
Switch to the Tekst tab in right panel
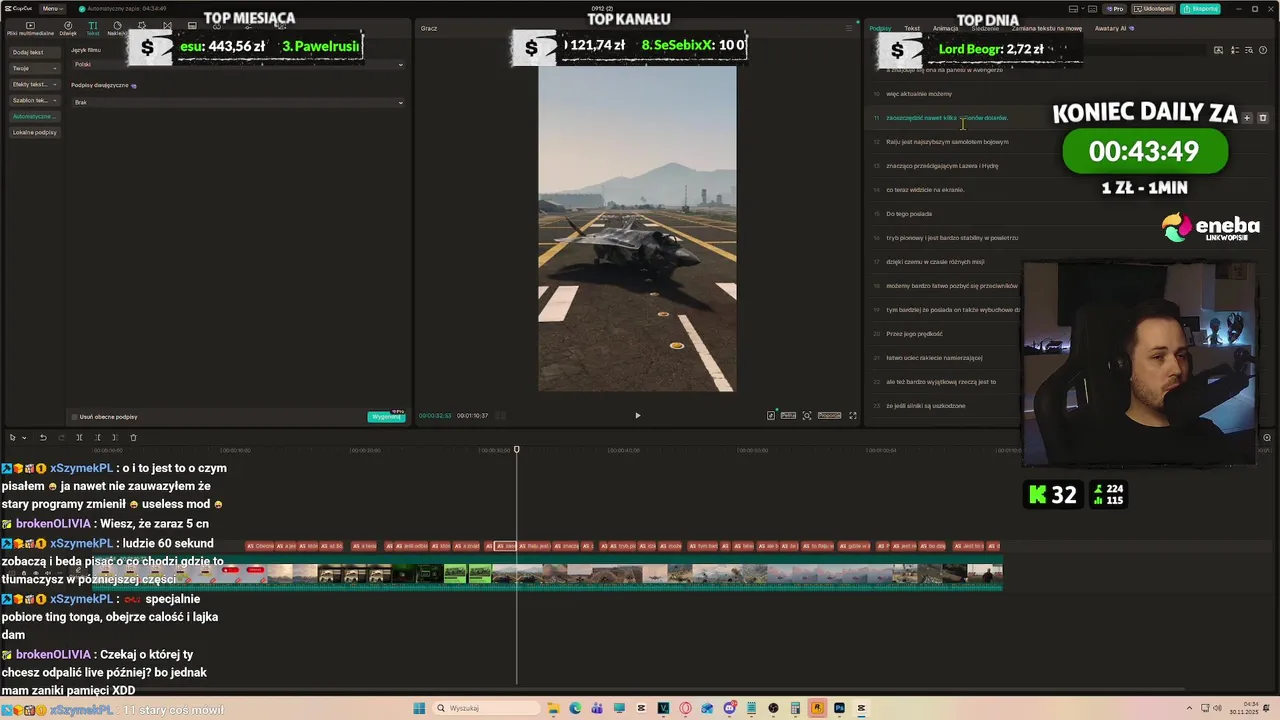coord(912,28)
